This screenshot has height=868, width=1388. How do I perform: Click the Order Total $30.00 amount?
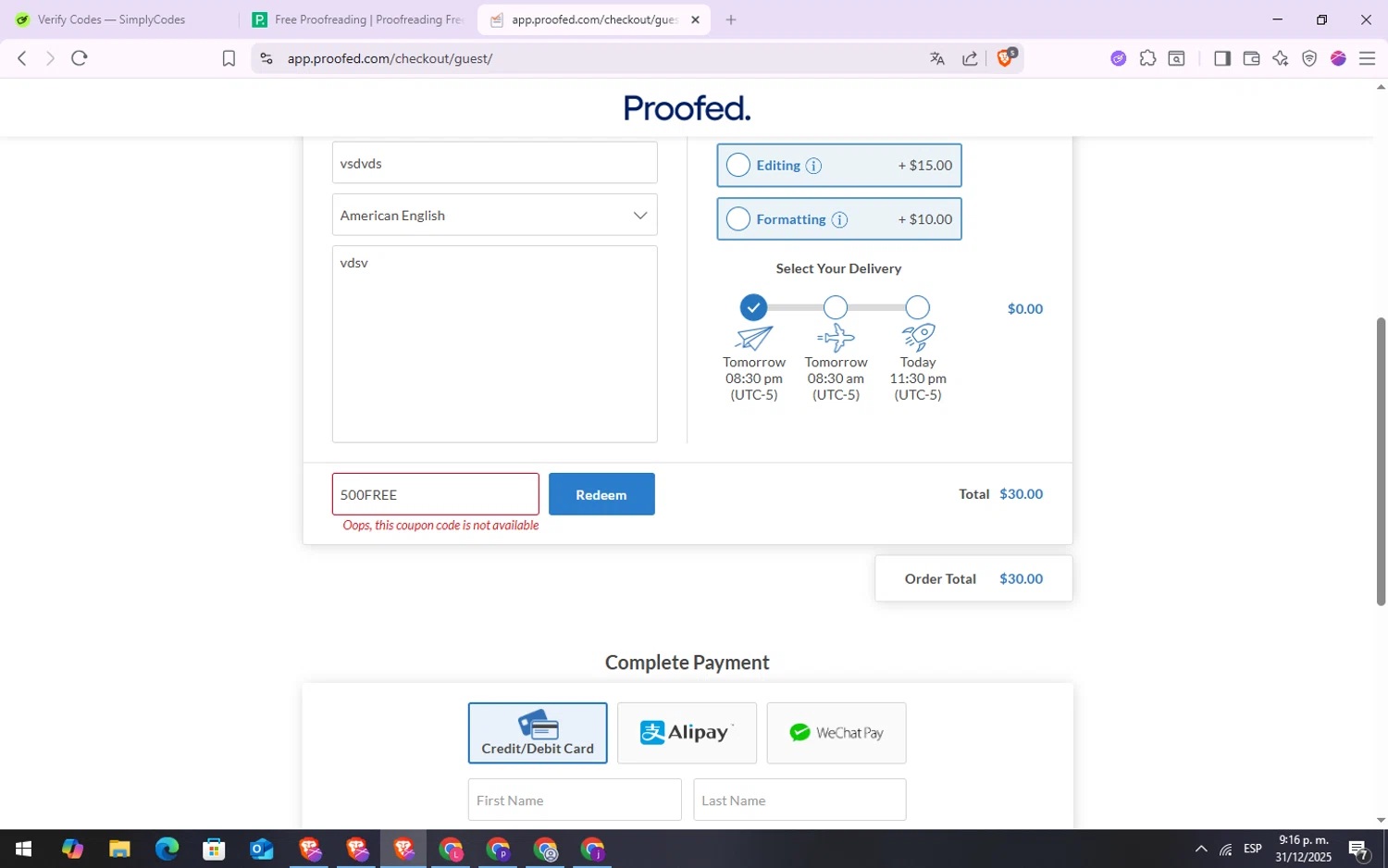point(1021,578)
